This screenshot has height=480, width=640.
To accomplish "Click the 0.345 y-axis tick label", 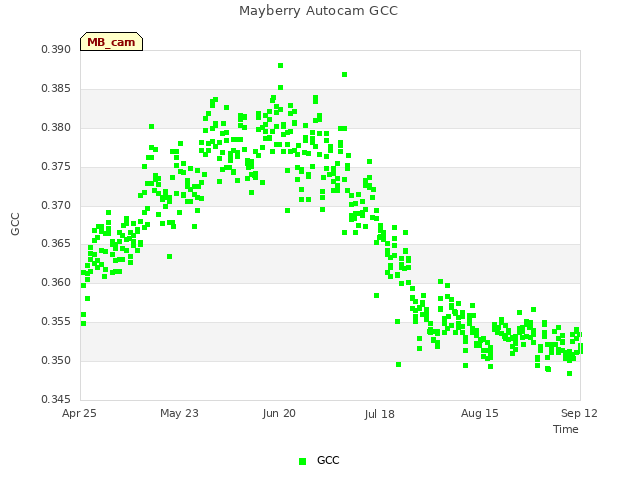I will 56,399.
